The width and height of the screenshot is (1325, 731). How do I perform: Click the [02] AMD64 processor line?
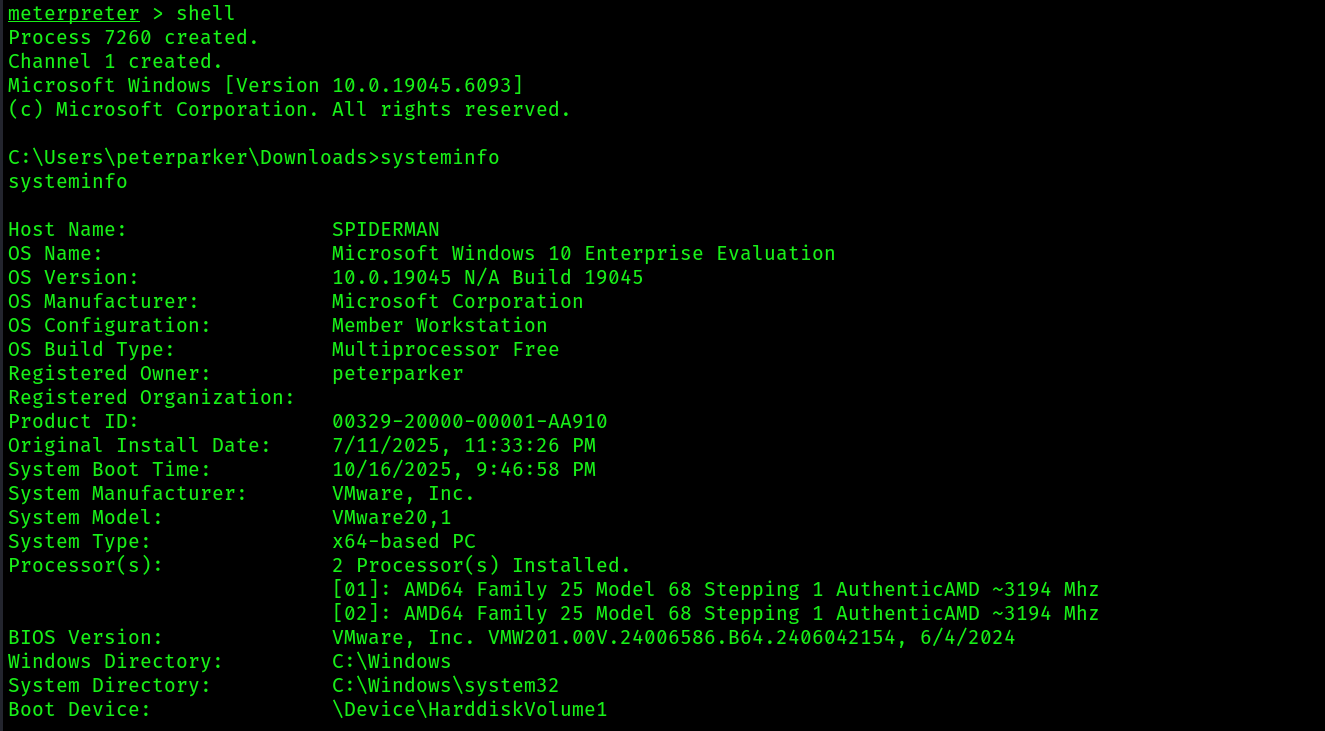click(x=716, y=614)
